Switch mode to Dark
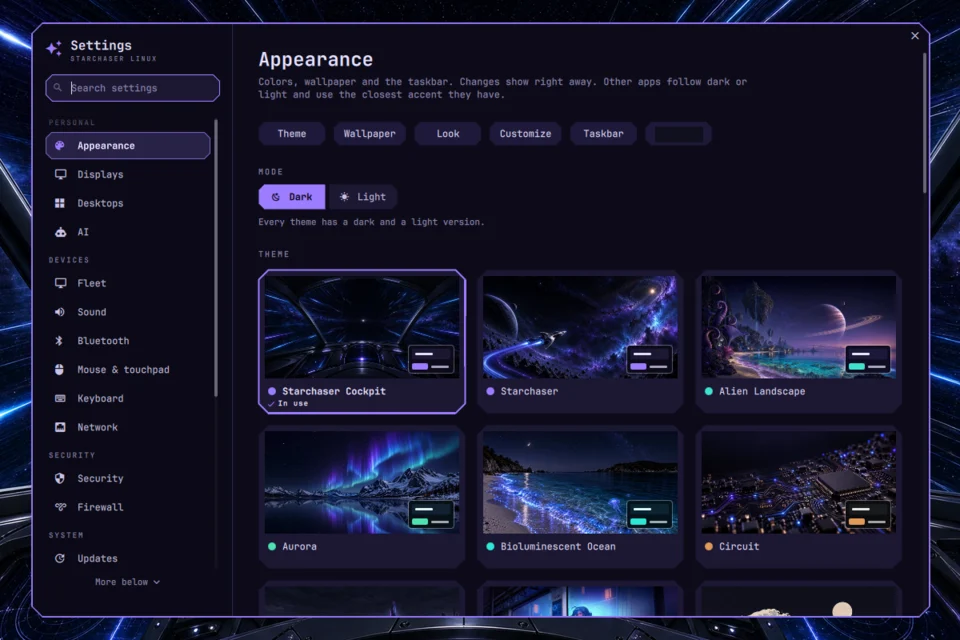The width and height of the screenshot is (960, 640). click(x=292, y=197)
